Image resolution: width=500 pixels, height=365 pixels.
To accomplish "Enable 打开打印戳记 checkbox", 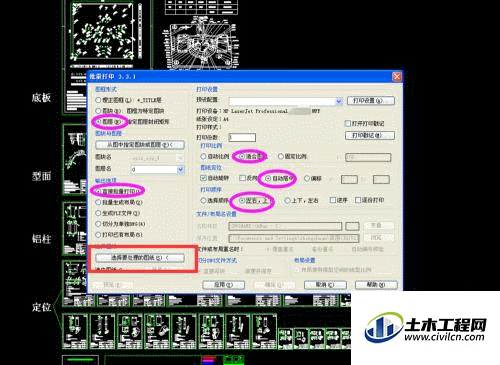I will click(x=348, y=123).
